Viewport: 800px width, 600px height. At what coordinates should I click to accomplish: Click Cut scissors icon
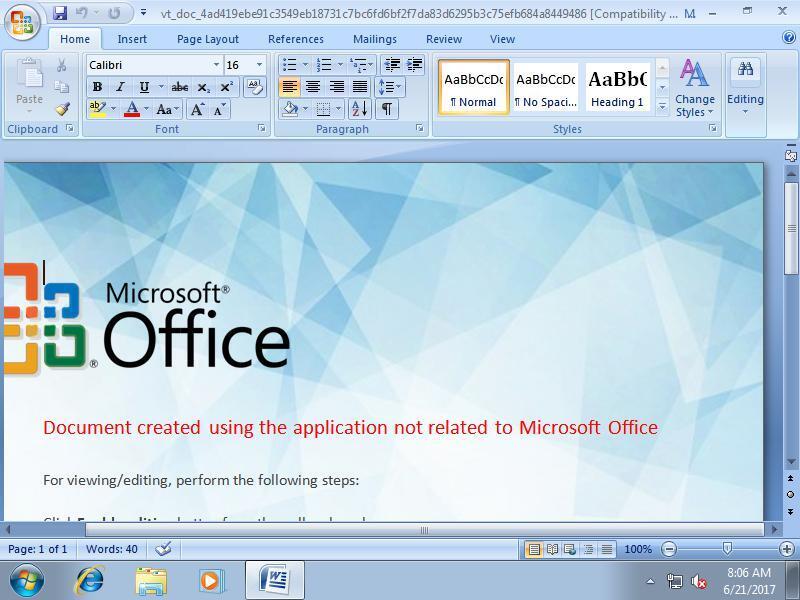coord(62,65)
